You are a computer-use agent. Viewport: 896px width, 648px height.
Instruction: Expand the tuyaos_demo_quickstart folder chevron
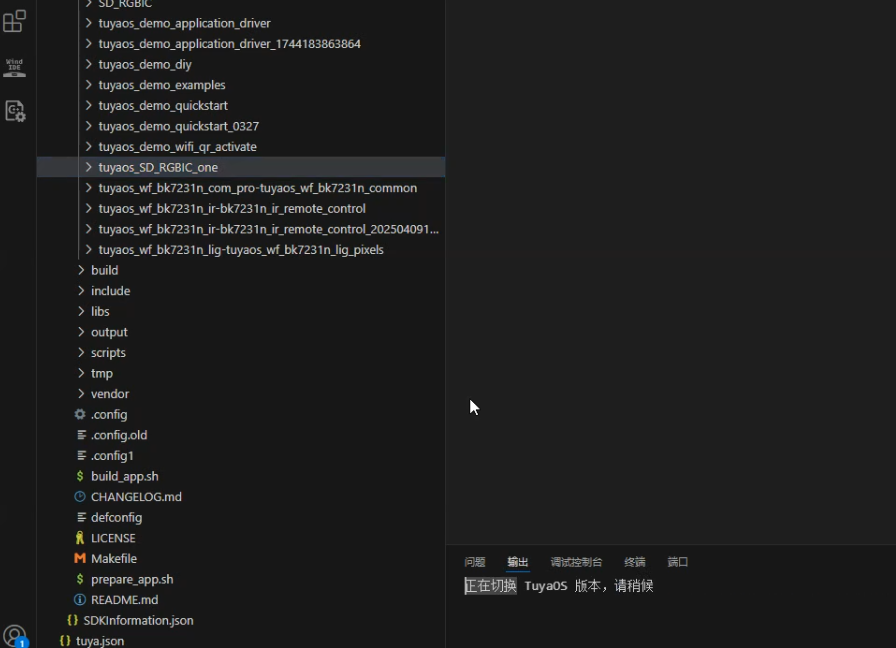pos(89,105)
